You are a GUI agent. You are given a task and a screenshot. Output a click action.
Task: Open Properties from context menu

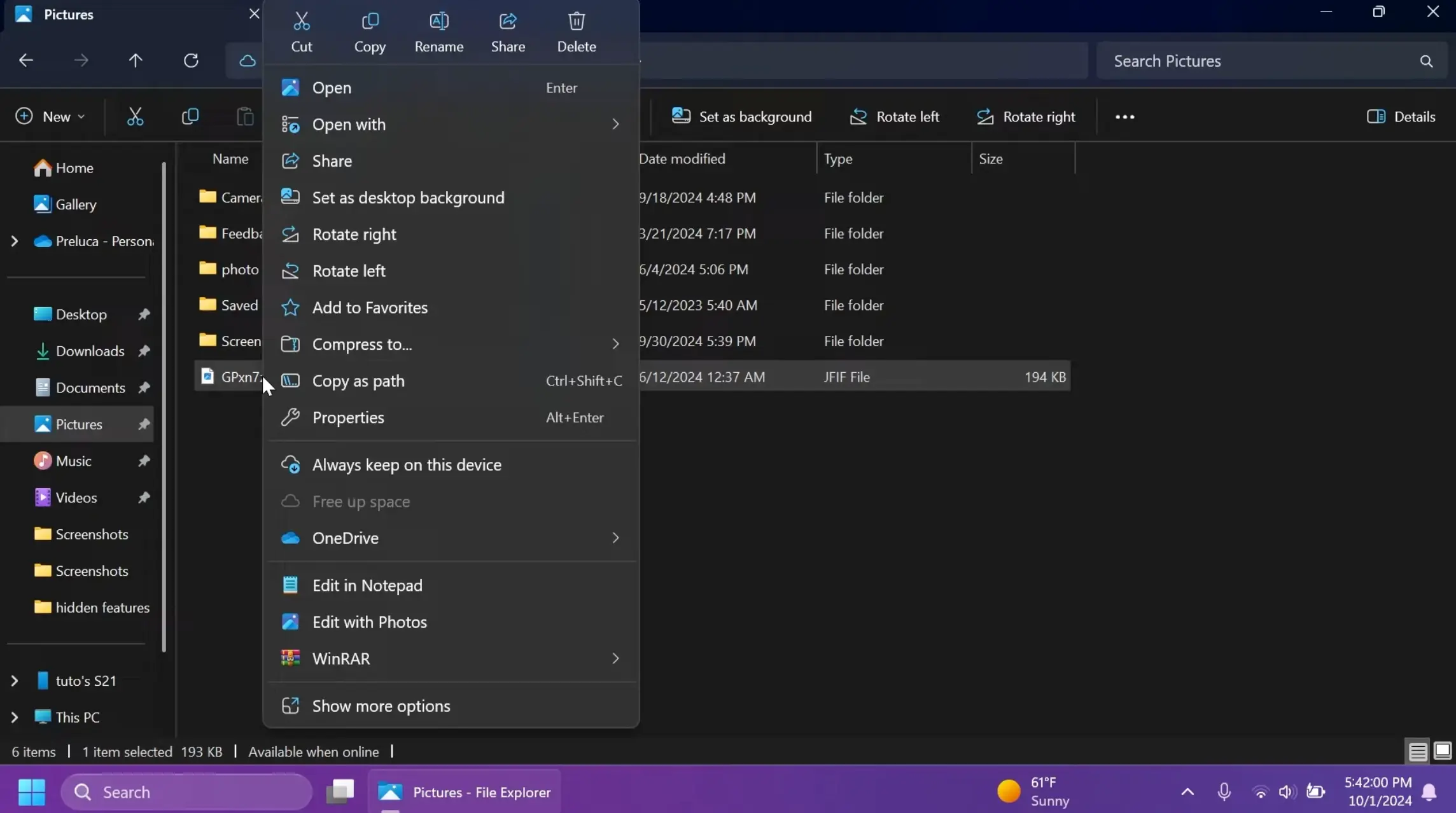451,417
